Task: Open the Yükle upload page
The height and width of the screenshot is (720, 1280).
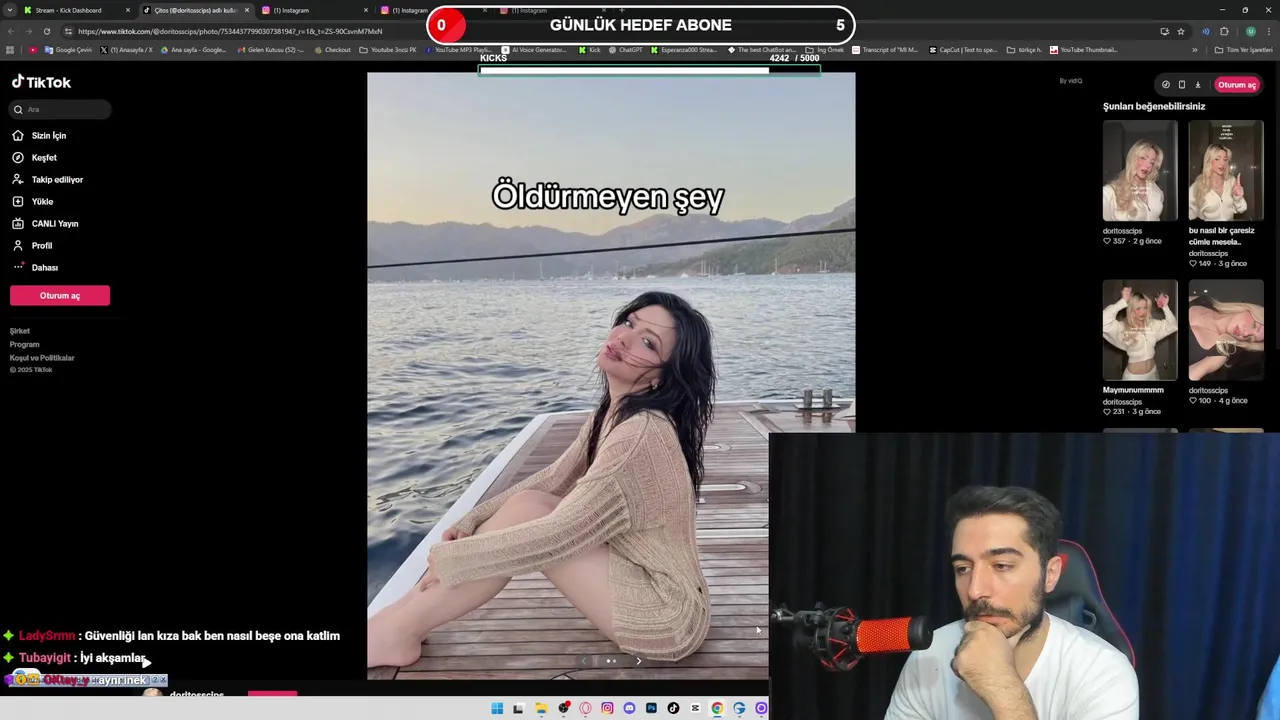Action: click(x=32, y=201)
